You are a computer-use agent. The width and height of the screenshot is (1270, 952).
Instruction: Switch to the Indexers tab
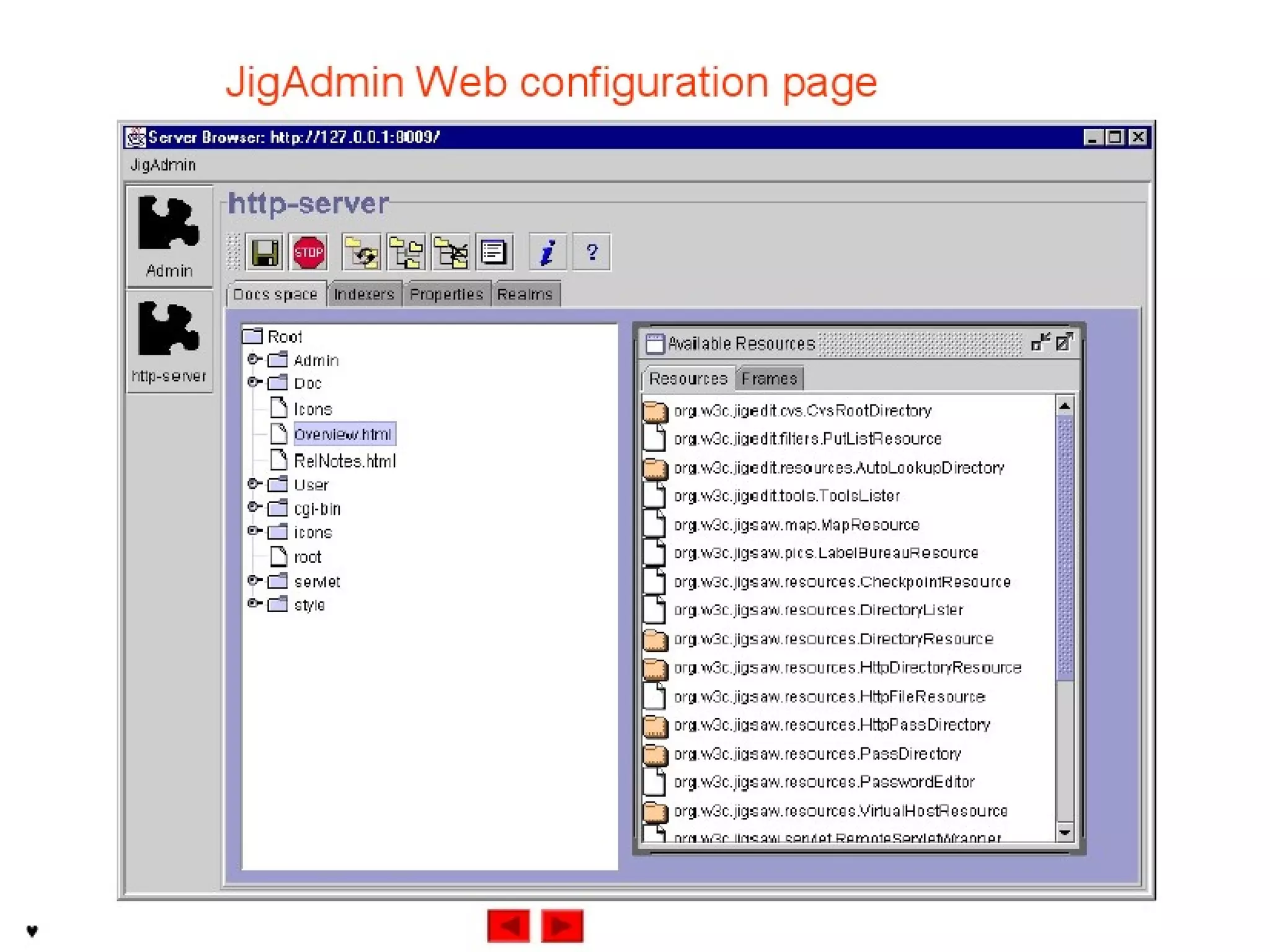click(x=364, y=295)
